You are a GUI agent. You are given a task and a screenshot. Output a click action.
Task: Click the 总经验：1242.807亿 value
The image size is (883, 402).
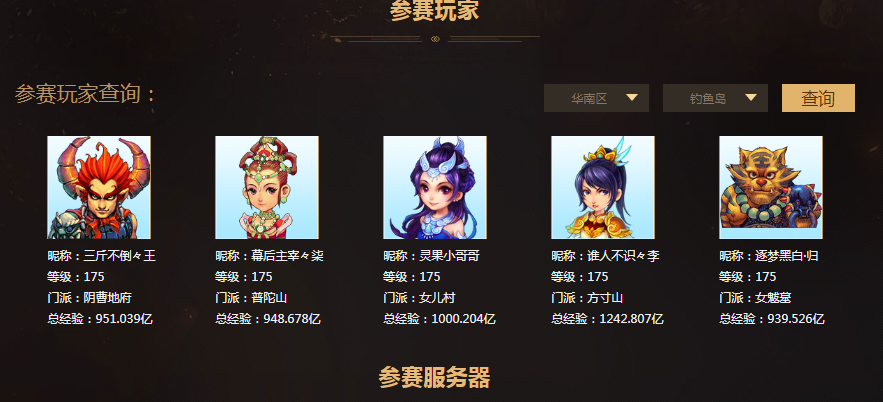click(607, 319)
